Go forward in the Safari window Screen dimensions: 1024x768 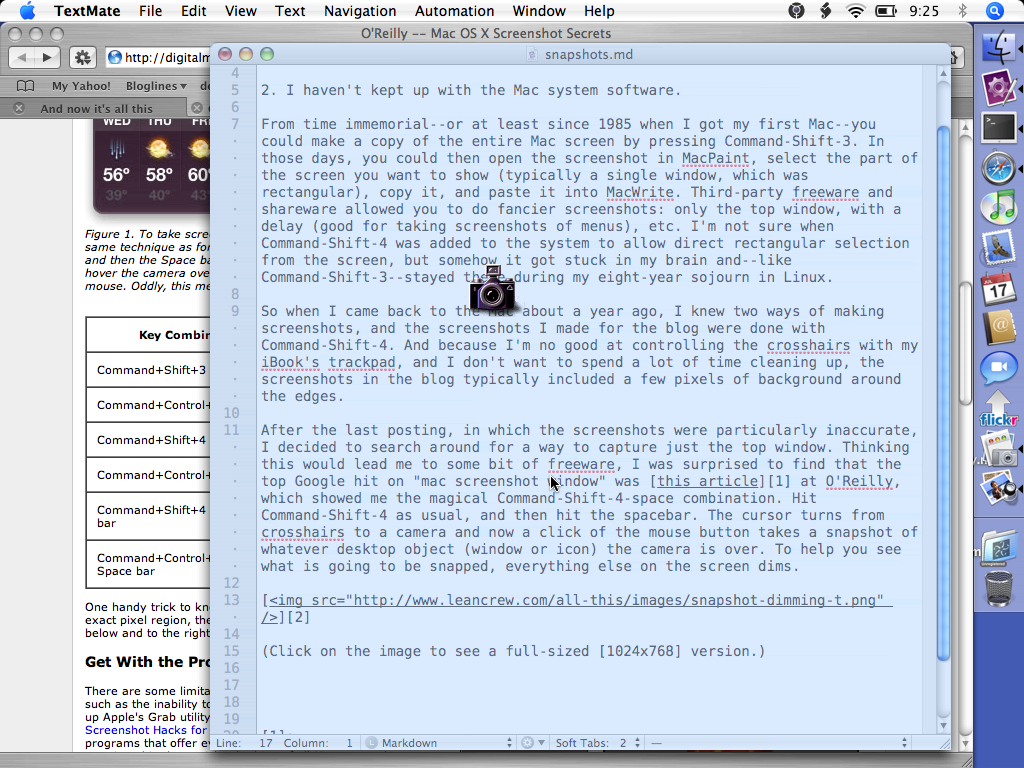coord(47,57)
